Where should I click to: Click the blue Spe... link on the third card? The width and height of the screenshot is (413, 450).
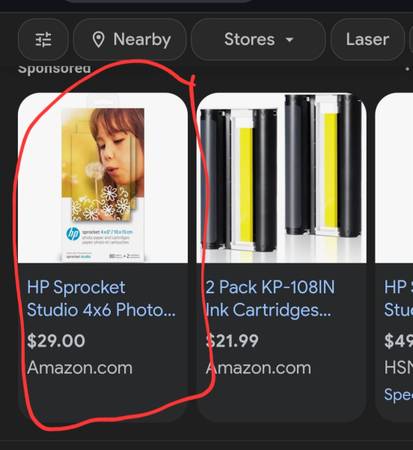pos(398,395)
